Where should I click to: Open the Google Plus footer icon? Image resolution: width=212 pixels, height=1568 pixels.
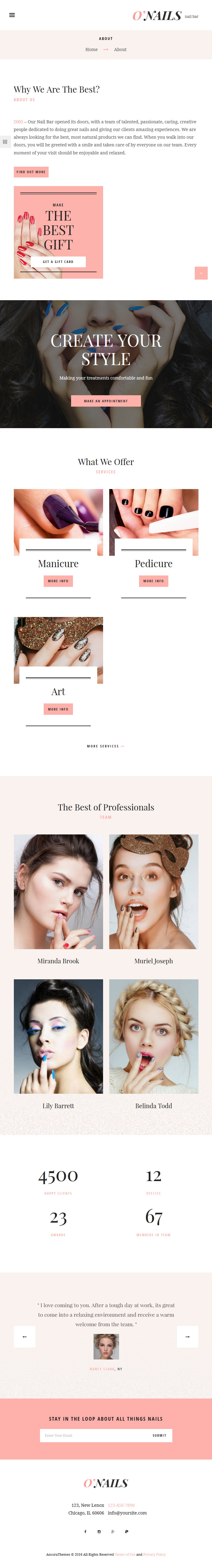click(x=113, y=1531)
